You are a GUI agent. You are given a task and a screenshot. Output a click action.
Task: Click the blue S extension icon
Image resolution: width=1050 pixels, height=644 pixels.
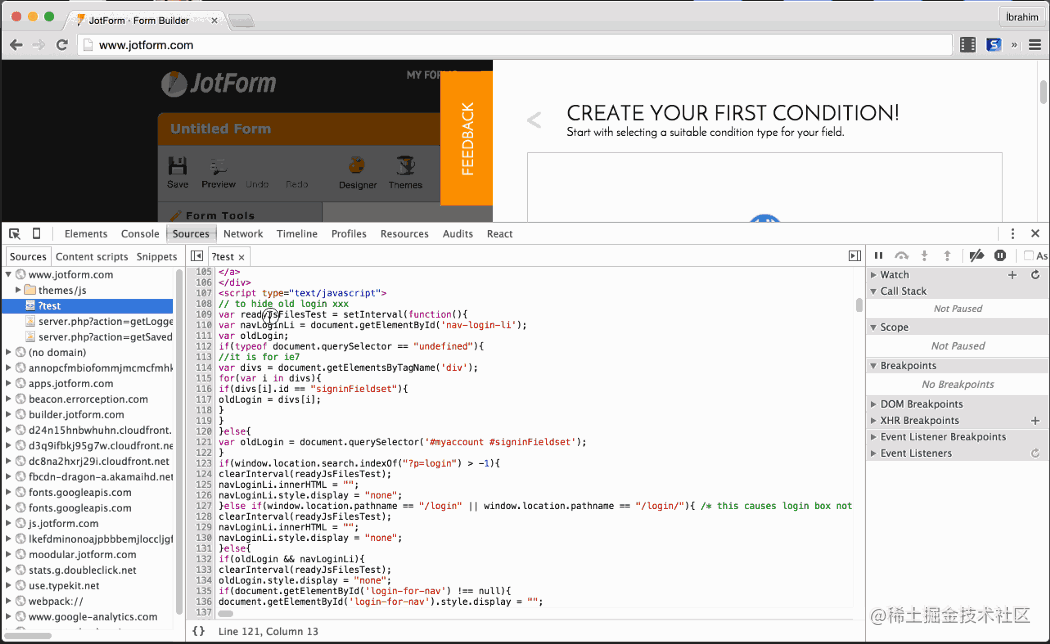click(x=994, y=45)
